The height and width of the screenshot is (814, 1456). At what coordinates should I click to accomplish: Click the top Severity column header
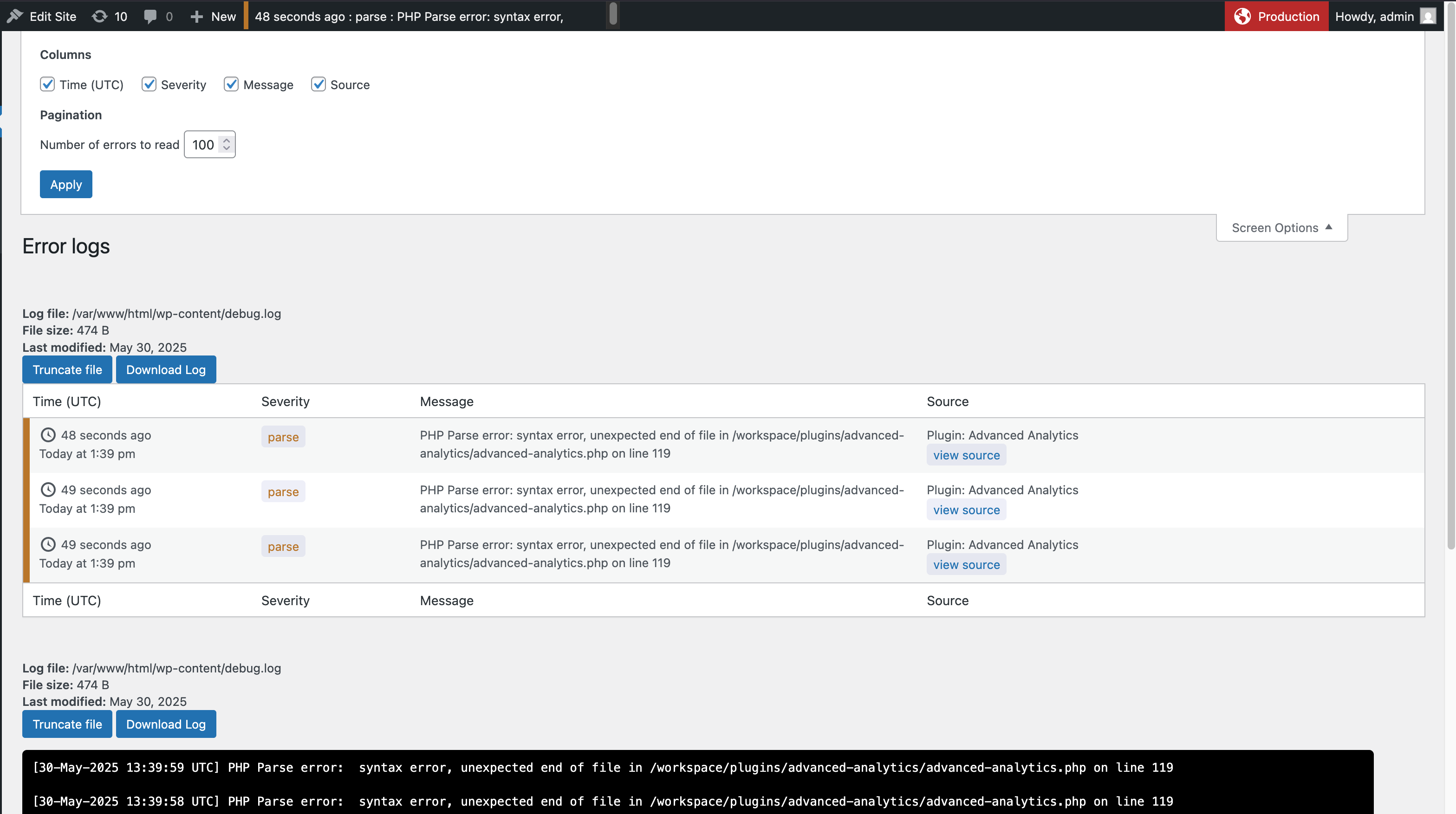click(x=286, y=401)
